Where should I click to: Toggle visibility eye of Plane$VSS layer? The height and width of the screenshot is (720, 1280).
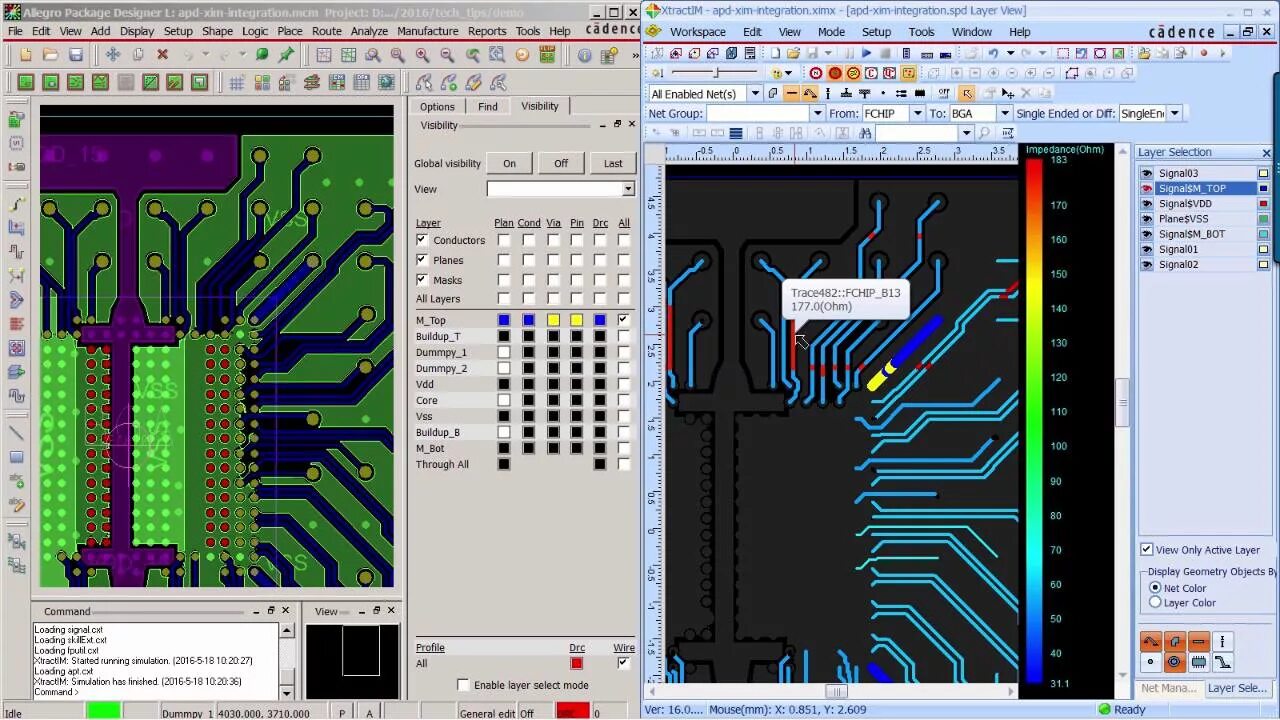1147,219
